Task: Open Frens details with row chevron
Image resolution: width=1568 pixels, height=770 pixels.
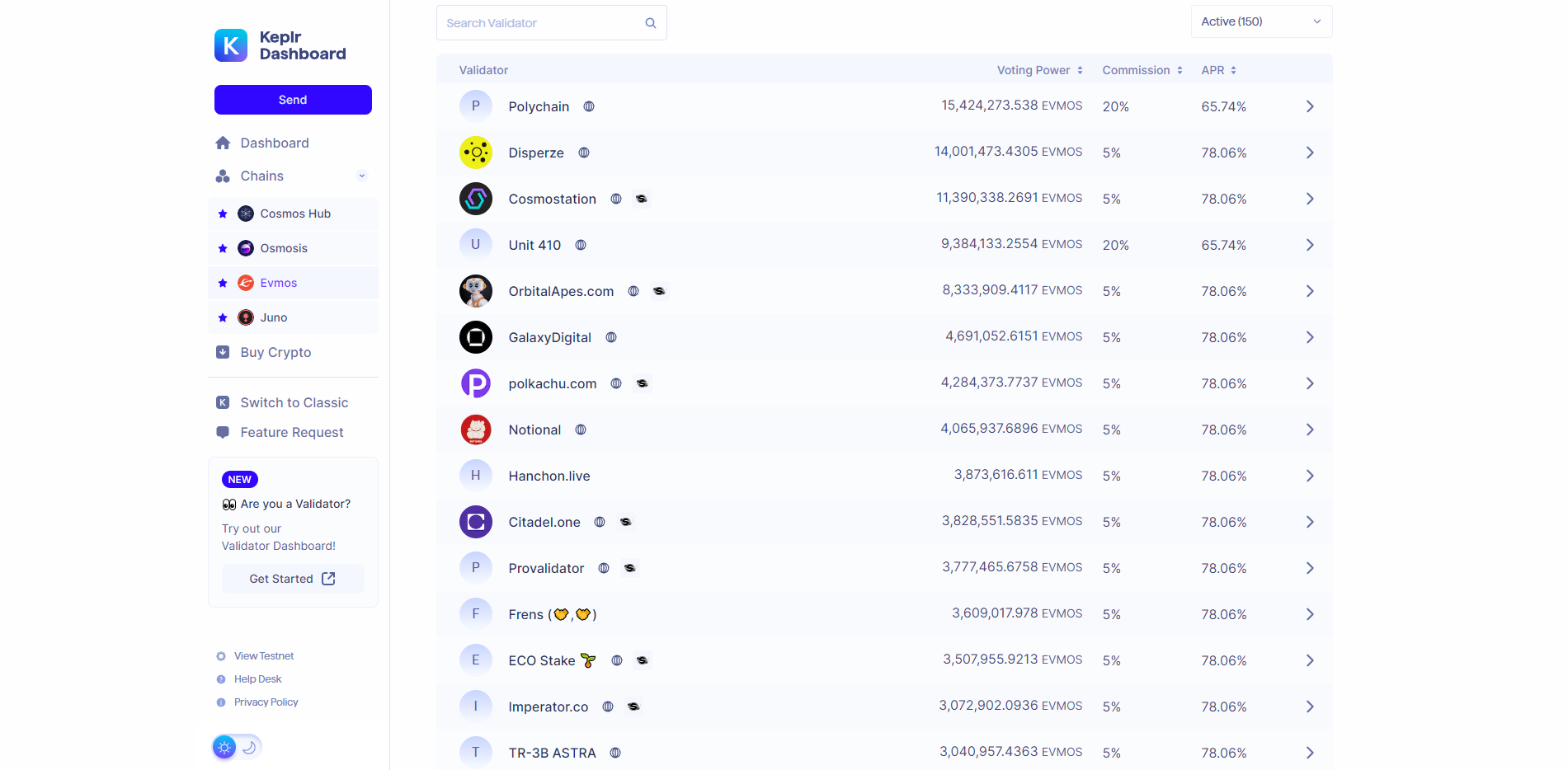Action: pos(1310,614)
